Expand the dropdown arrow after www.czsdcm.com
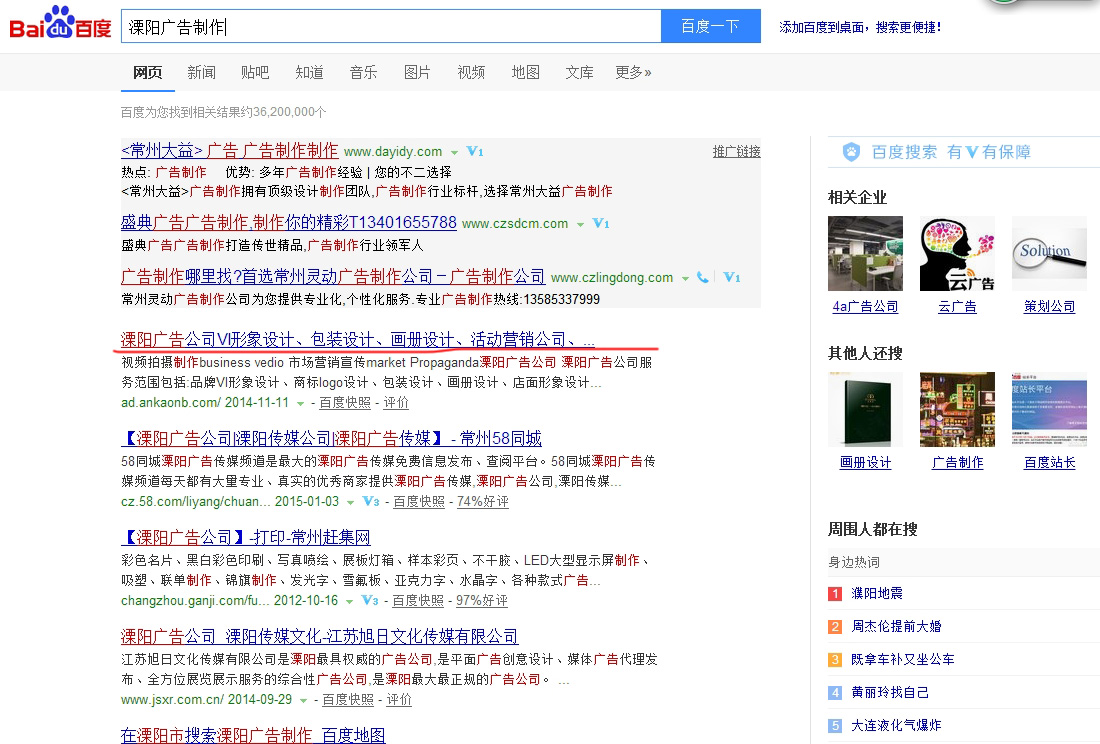The width and height of the screenshot is (1100, 744). 580,224
